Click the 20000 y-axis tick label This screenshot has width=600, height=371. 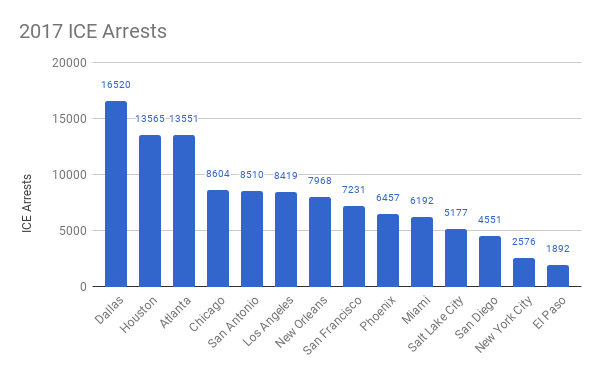click(x=69, y=63)
